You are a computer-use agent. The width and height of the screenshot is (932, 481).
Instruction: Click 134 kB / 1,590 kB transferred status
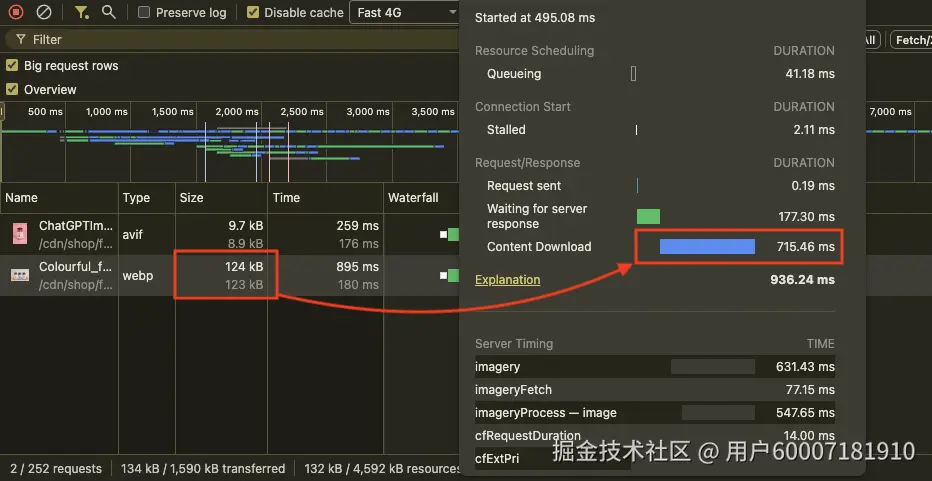[203, 469]
